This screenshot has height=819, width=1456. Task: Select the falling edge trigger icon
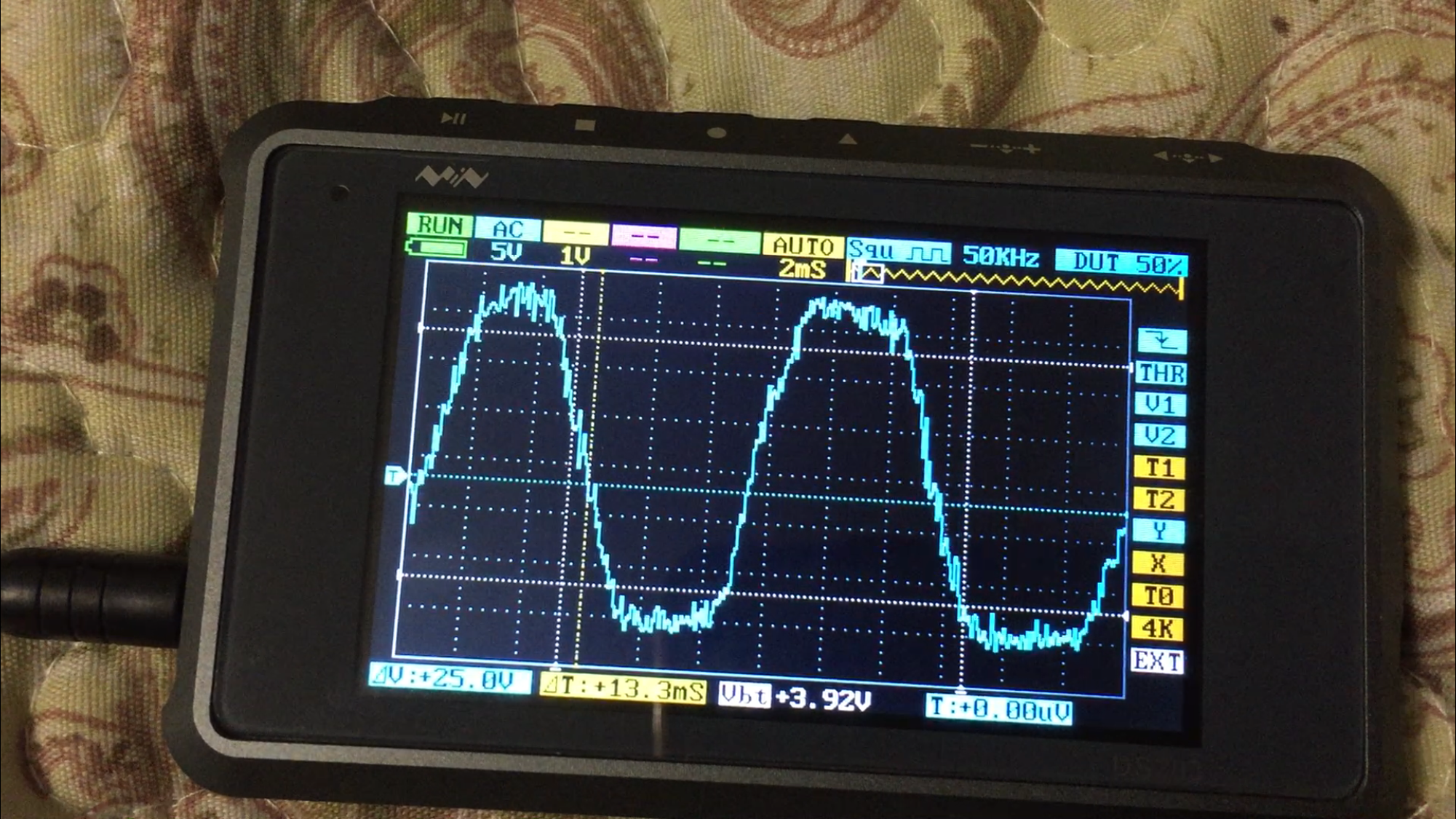[1162, 340]
